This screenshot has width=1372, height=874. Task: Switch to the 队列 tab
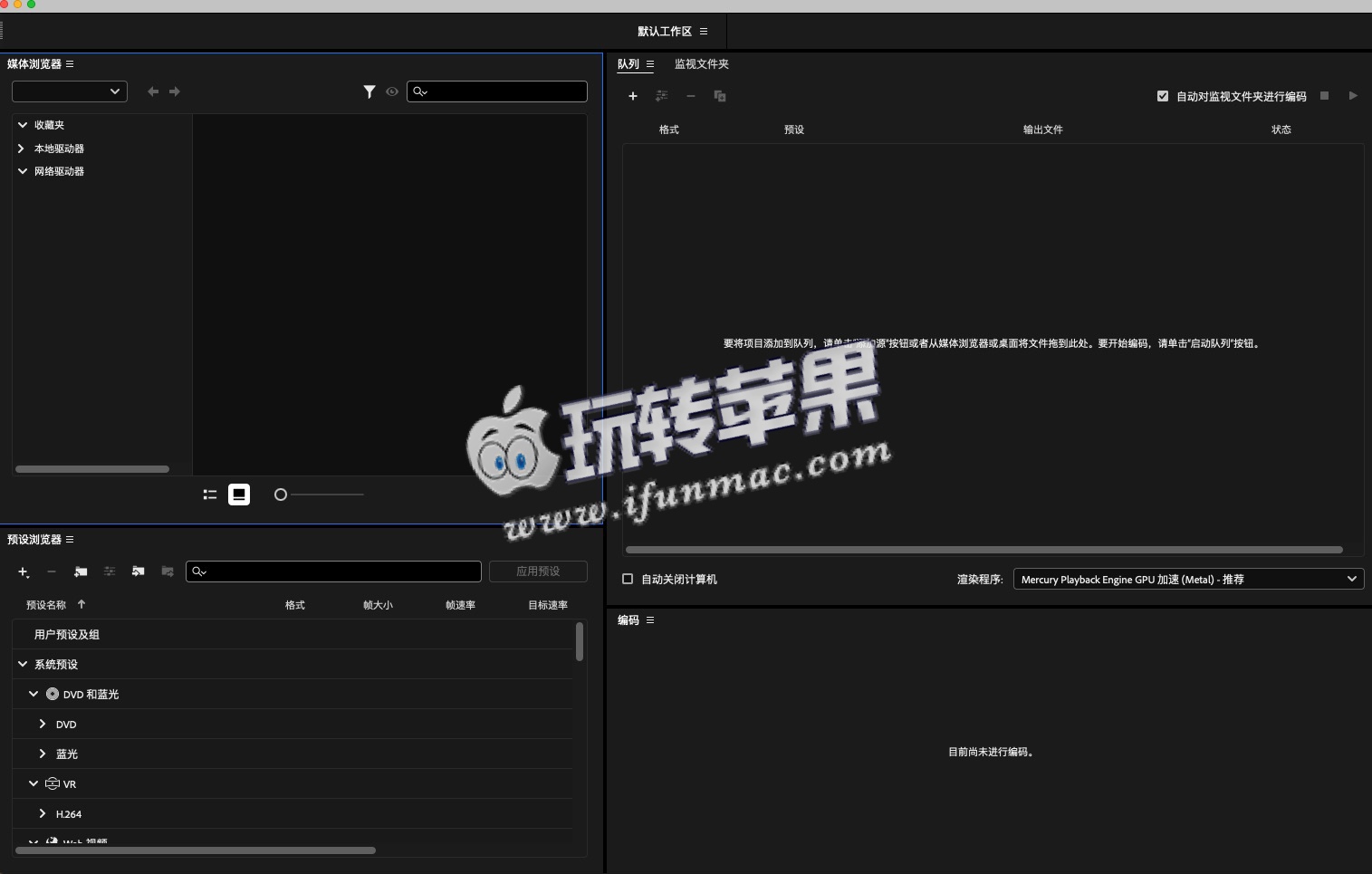628,64
